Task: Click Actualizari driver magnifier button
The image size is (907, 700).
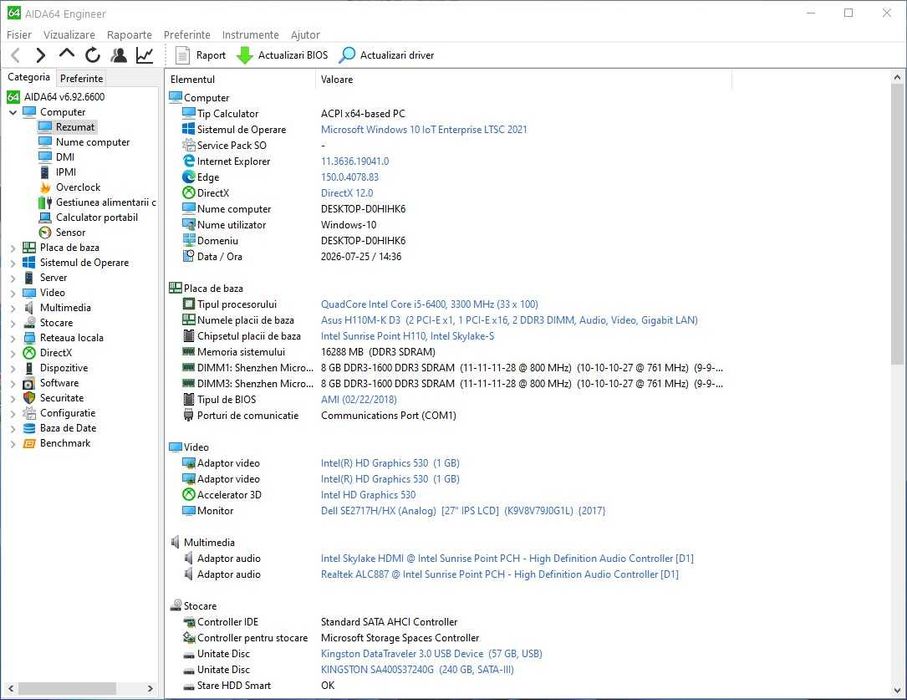Action: point(386,56)
